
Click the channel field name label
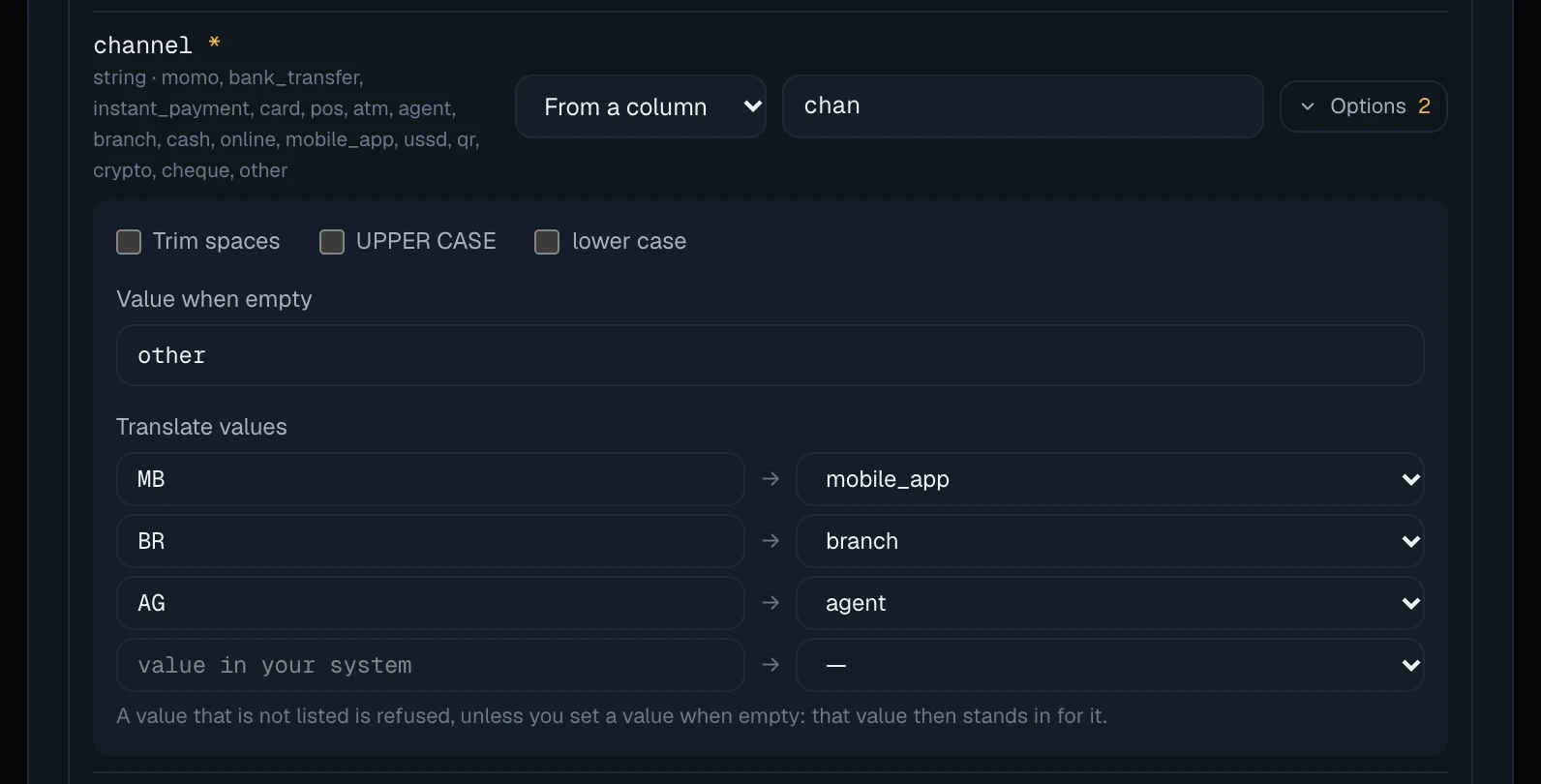pos(143,45)
